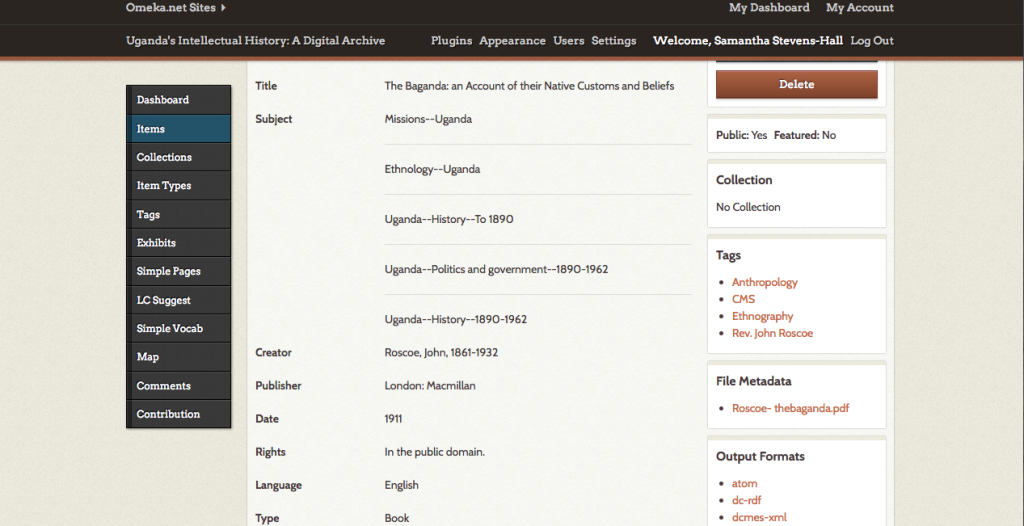Image resolution: width=1024 pixels, height=526 pixels.
Task: Open the Appearance menu
Action: [512, 41]
